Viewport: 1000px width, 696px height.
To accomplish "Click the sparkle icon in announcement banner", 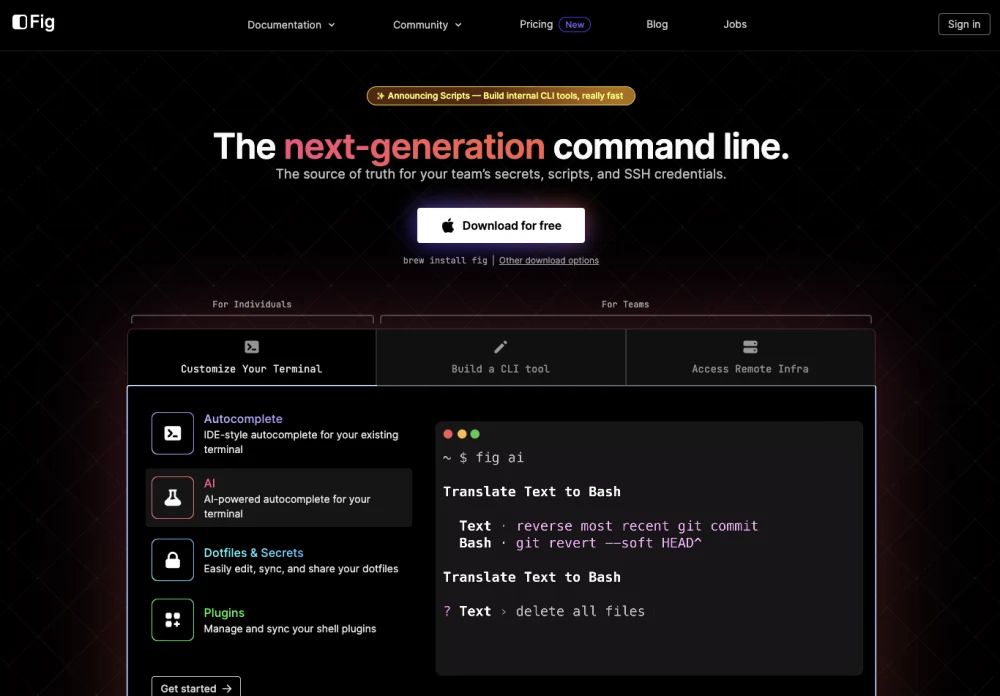I will pos(380,96).
